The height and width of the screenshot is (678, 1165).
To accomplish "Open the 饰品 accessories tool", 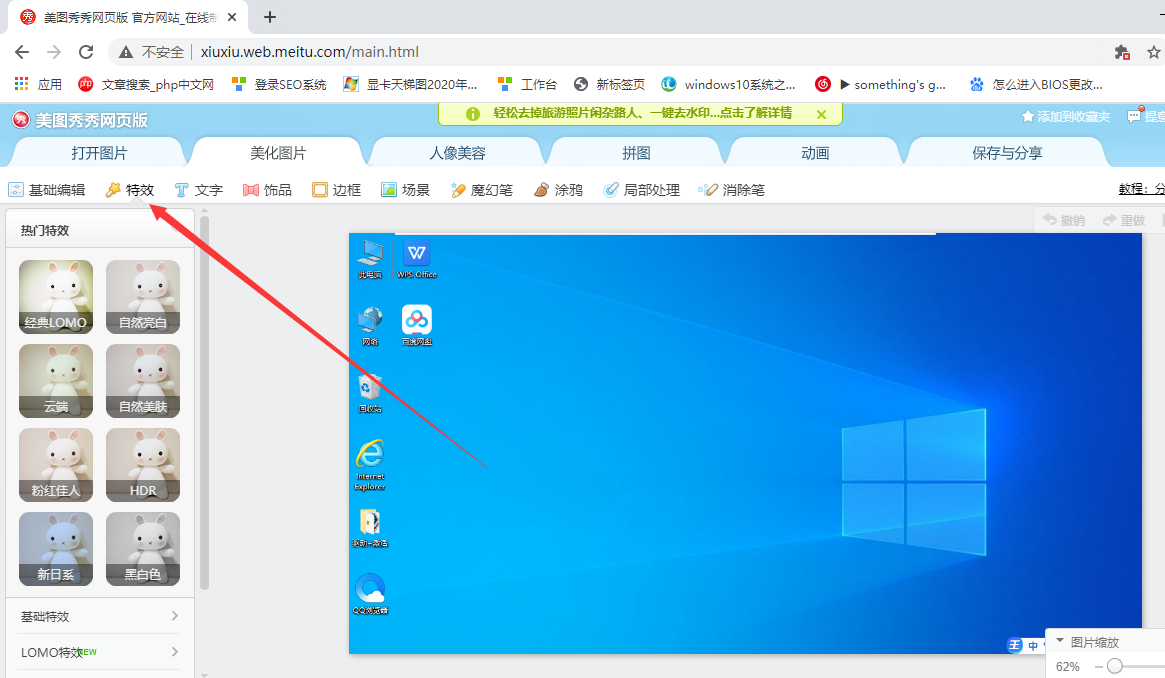I will pos(267,190).
